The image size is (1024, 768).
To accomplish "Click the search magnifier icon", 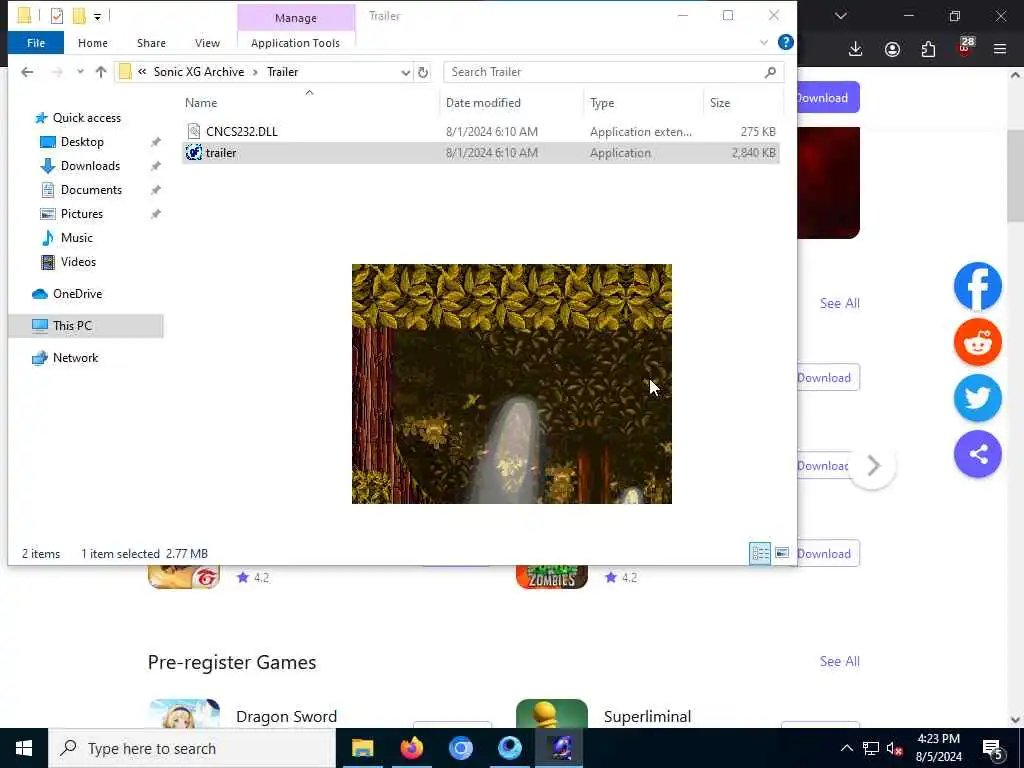I will point(770,72).
